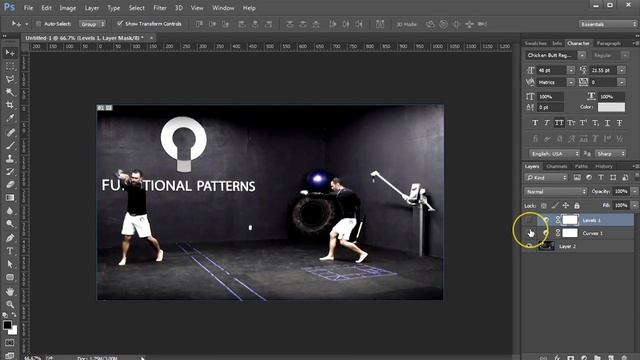Select the Lasso tool

click(x=10, y=79)
